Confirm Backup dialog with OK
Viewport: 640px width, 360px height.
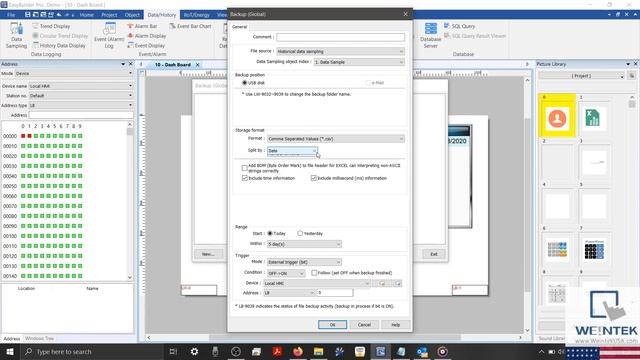(332, 325)
